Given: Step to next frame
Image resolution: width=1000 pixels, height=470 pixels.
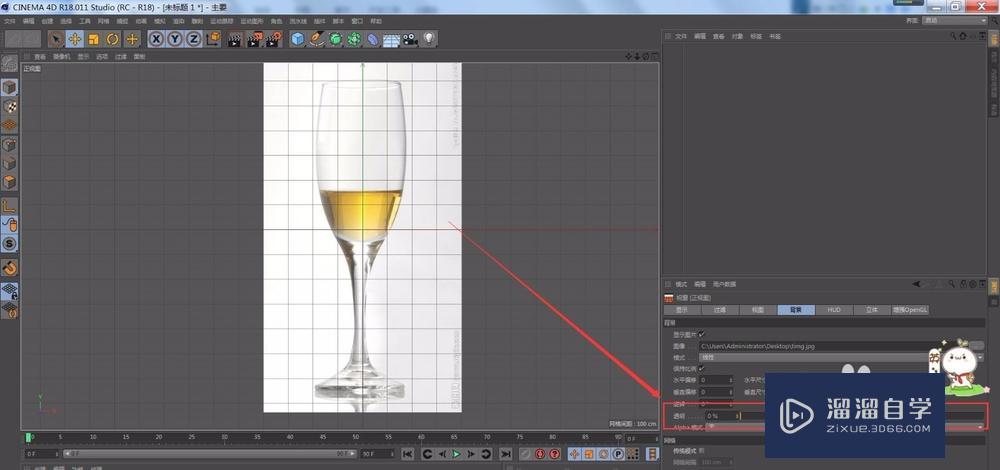Looking at the screenshot, I should (471, 454).
